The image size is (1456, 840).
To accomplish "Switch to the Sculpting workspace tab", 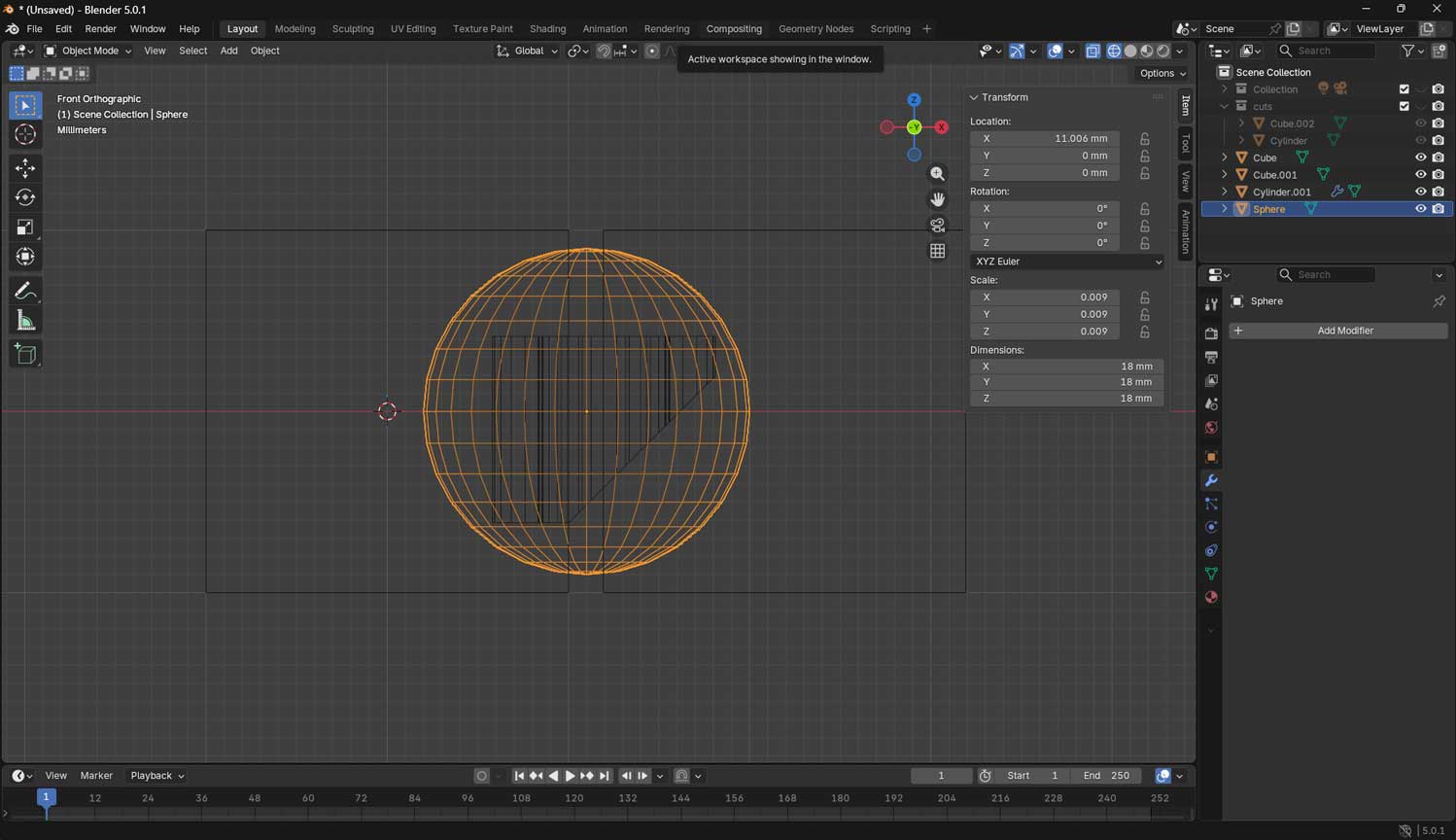I will 352,29.
